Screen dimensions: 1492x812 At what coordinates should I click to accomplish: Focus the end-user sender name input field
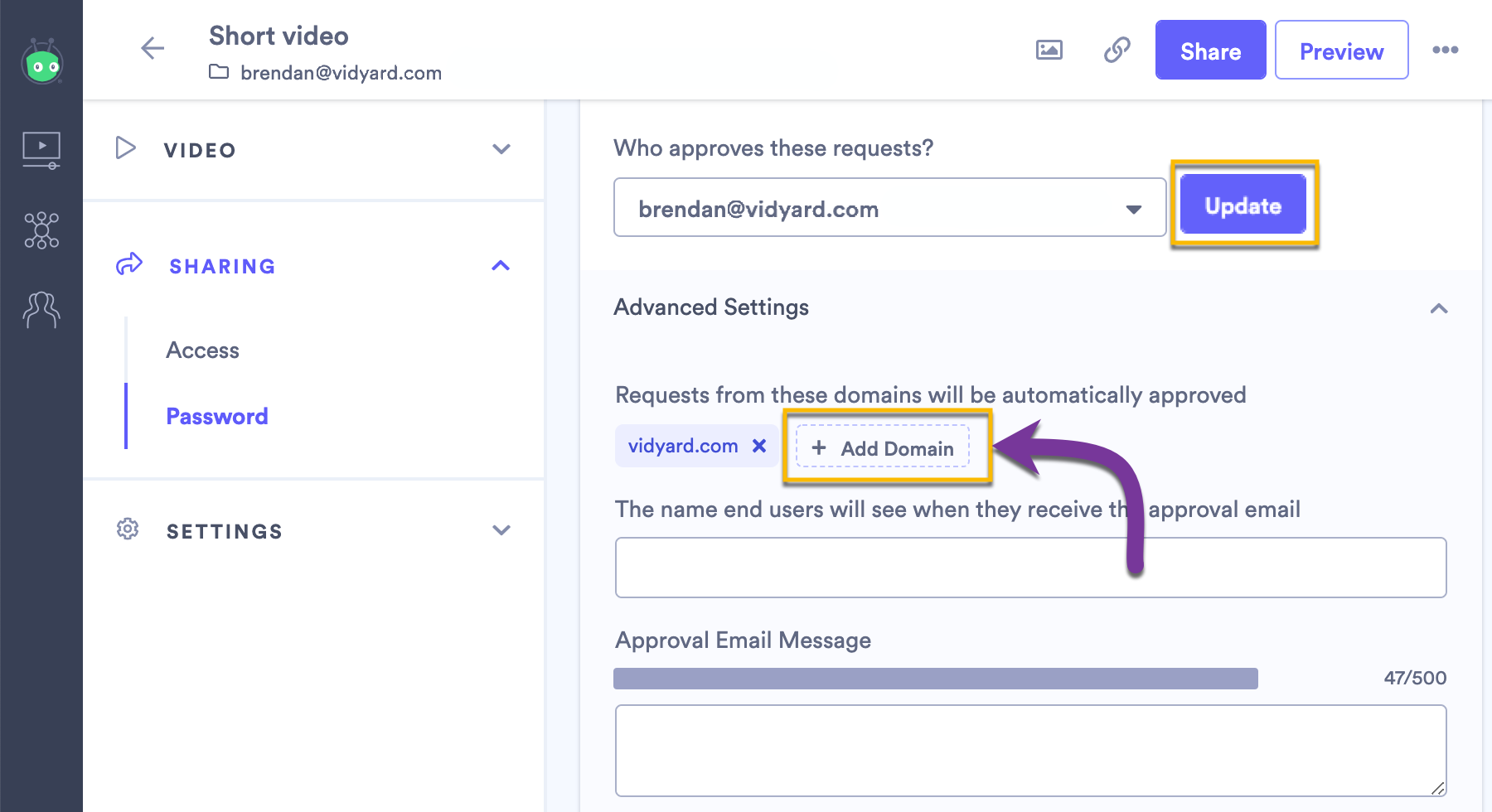[1030, 568]
